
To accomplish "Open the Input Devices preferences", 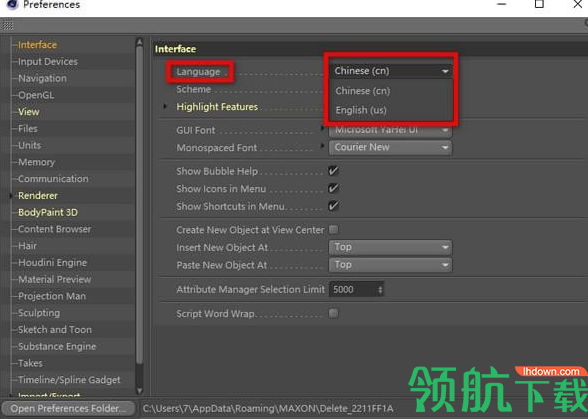I will click(x=48, y=62).
